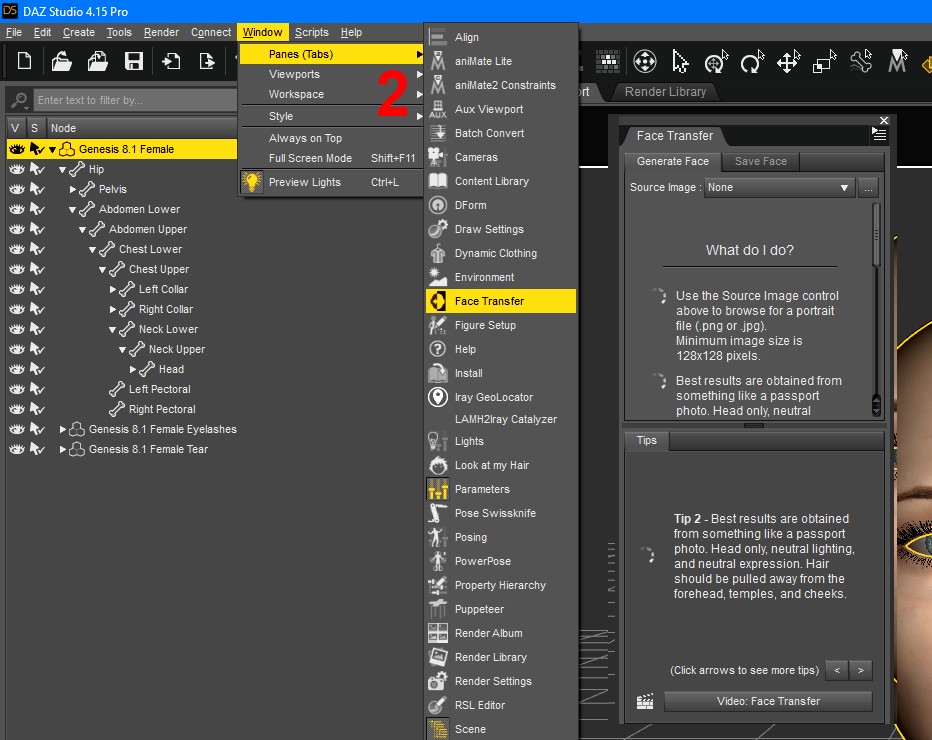The width and height of the screenshot is (932, 740).
Task: Collapse the Genesis 8.1 Female node
Action: 52,150
